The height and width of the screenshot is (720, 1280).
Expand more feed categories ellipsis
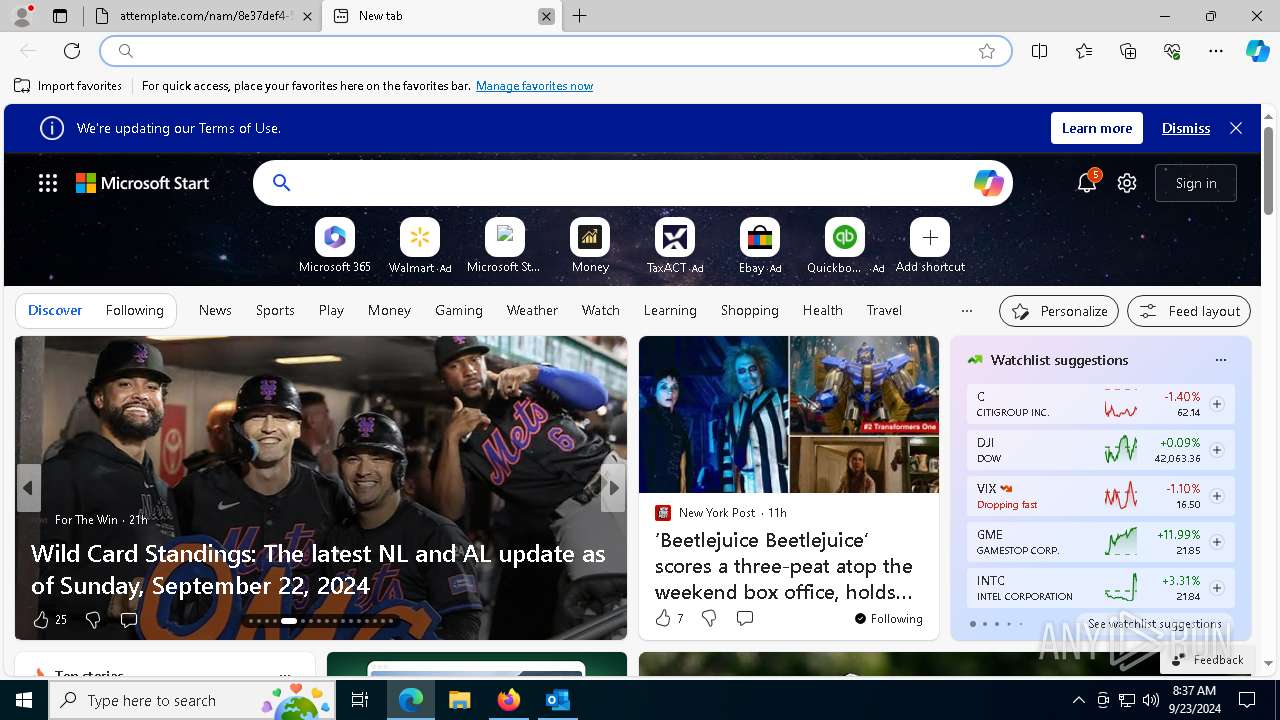pyautogui.click(x=966, y=310)
